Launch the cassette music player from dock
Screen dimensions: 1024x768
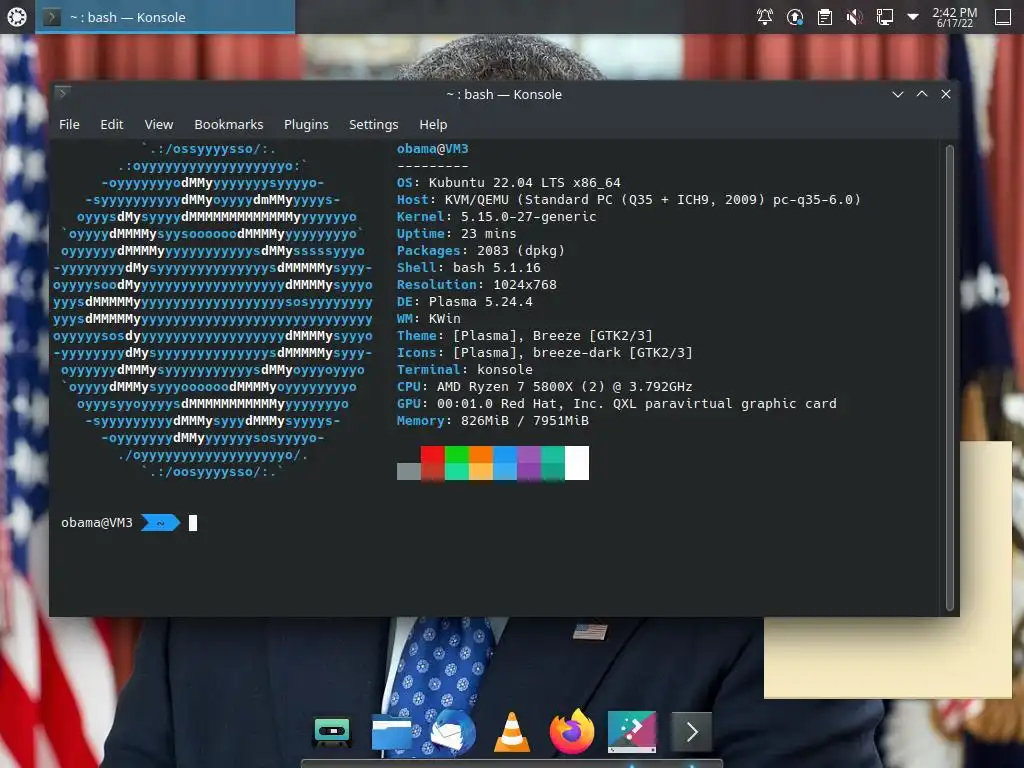tap(332, 732)
